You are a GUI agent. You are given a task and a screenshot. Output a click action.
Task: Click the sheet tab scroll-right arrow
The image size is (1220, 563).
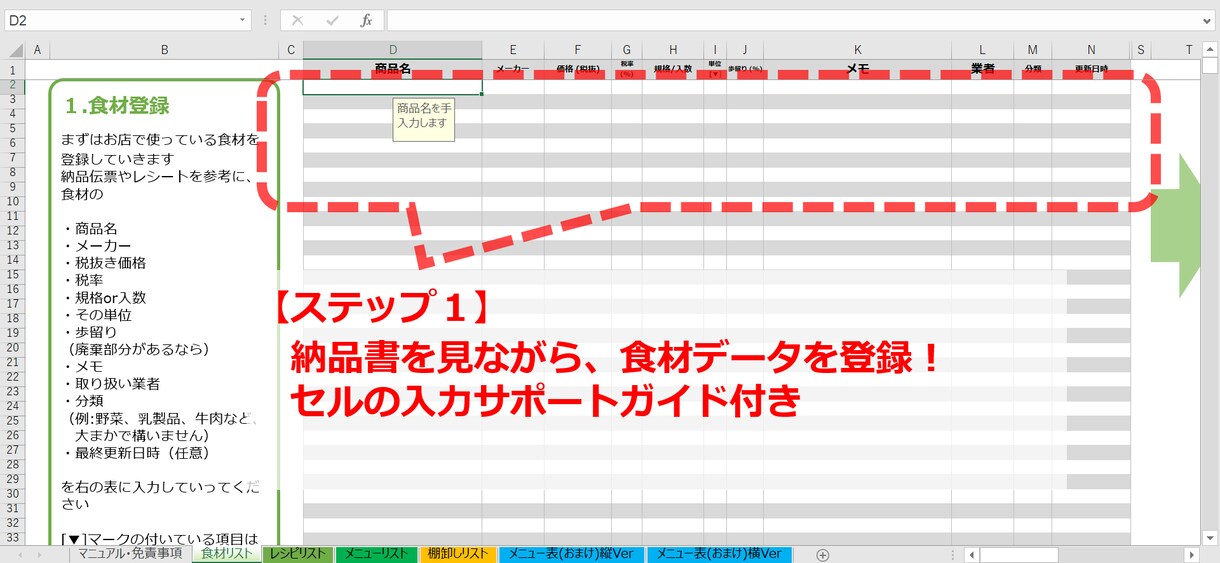pos(40,555)
